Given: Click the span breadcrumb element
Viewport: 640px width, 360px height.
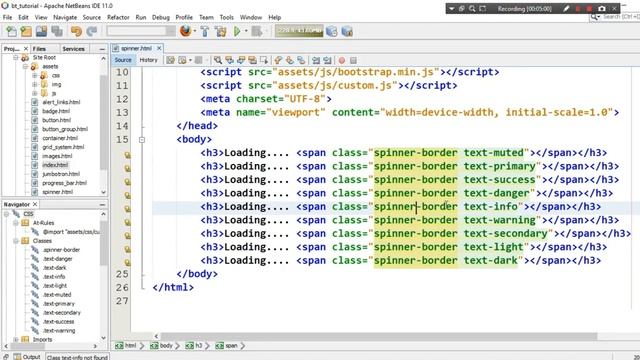Looking at the screenshot, I should coord(227,346).
